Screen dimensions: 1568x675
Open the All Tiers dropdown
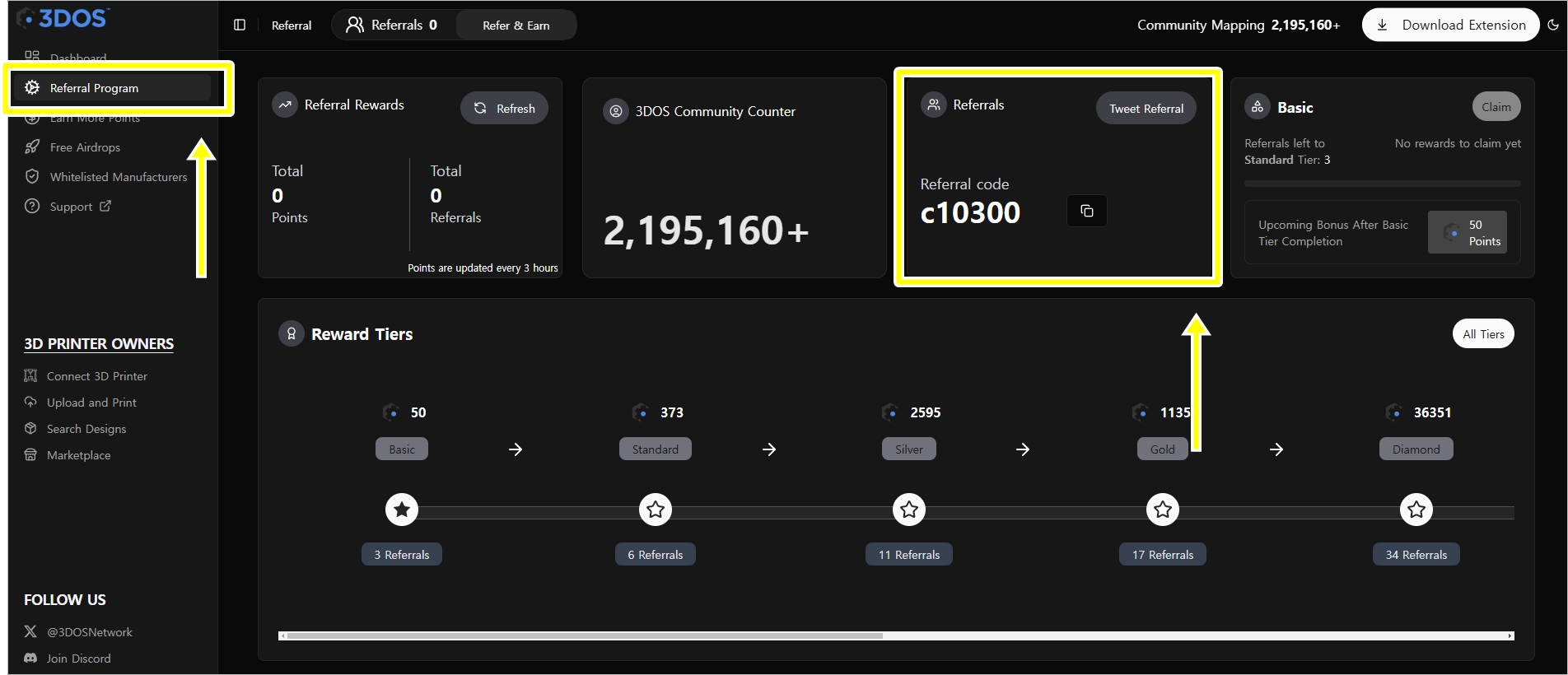[1483, 333]
